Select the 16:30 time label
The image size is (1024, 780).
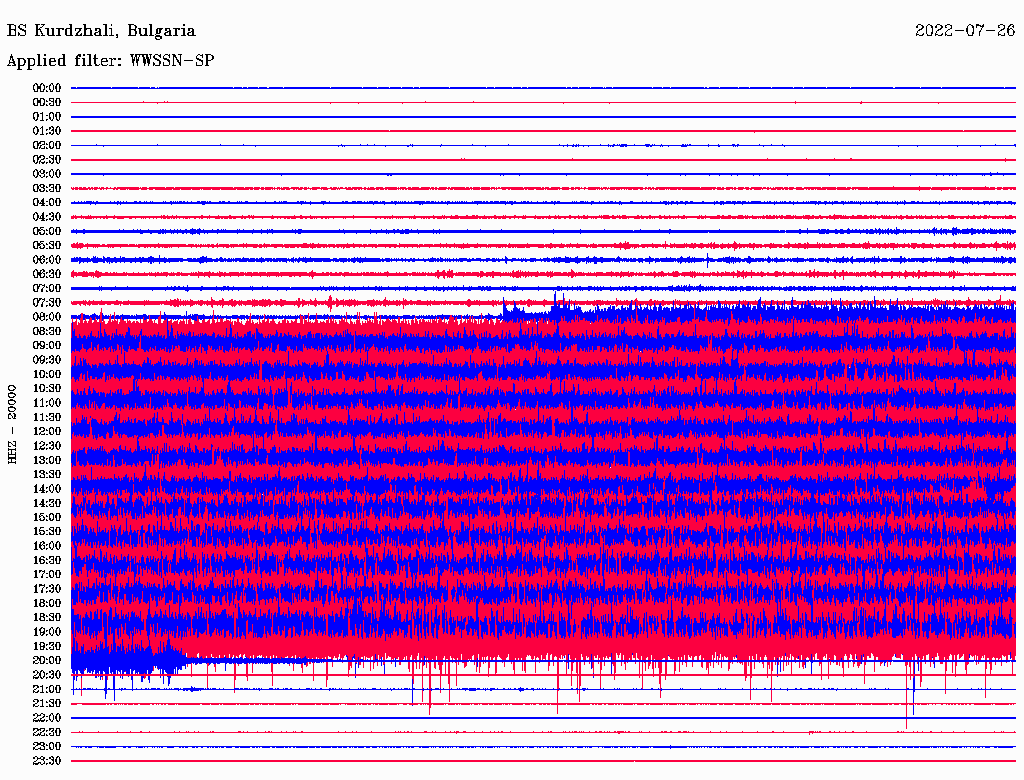[x=47, y=561]
